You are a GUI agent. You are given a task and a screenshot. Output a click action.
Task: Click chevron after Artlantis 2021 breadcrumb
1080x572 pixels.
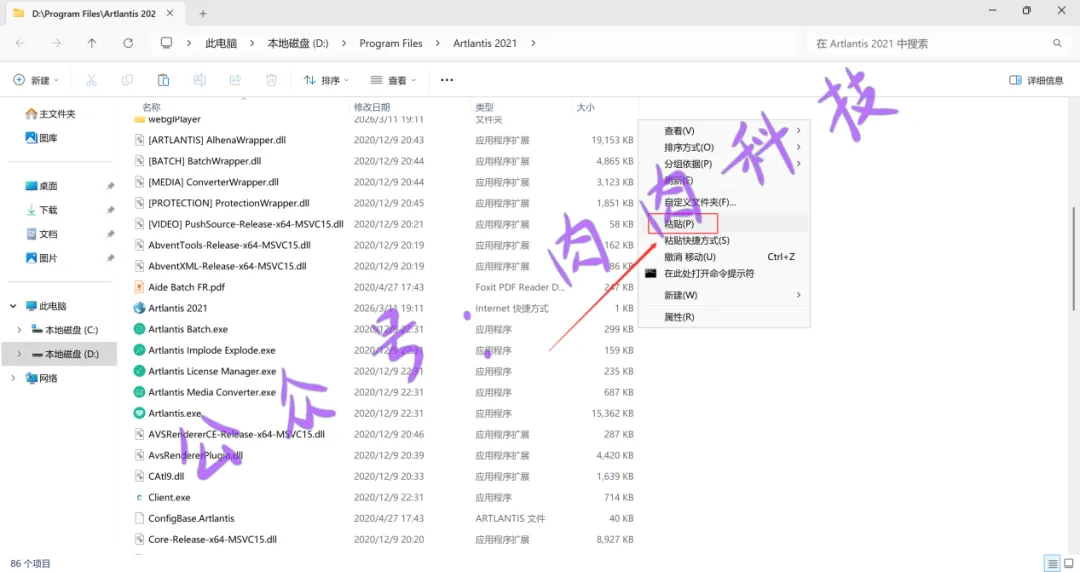pos(533,43)
